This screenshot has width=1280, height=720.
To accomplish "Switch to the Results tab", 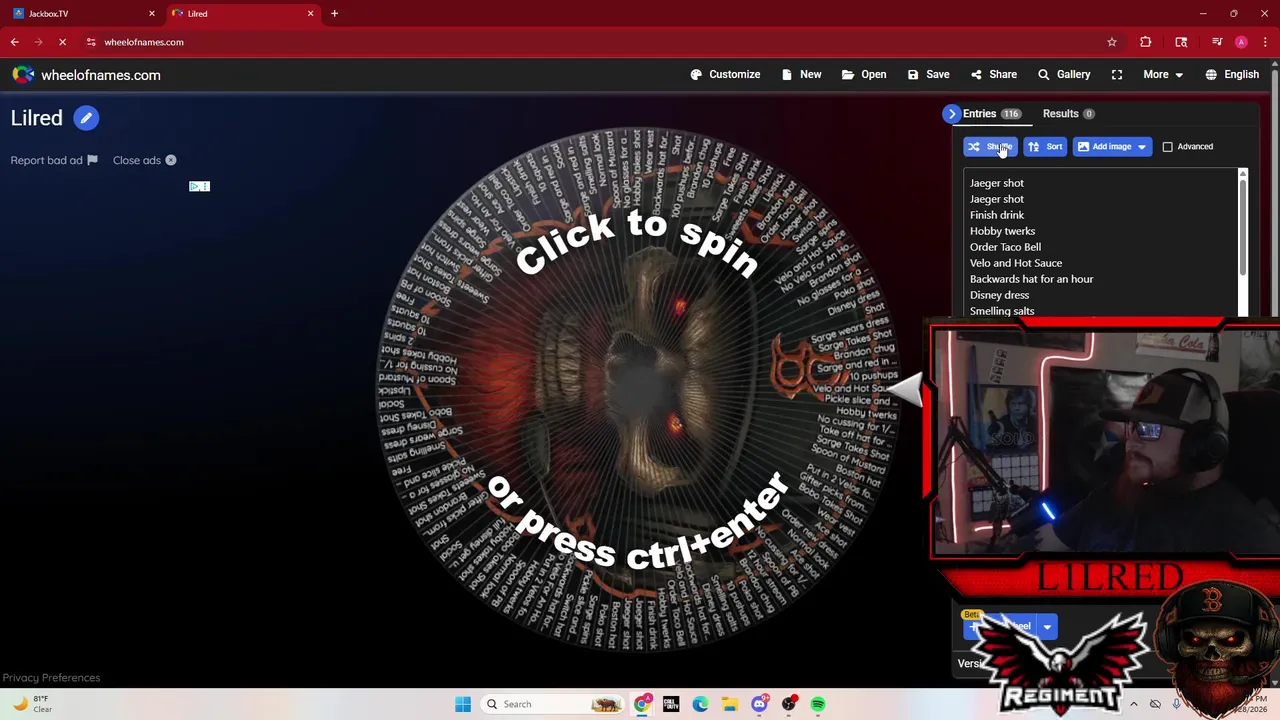I will tap(1068, 114).
